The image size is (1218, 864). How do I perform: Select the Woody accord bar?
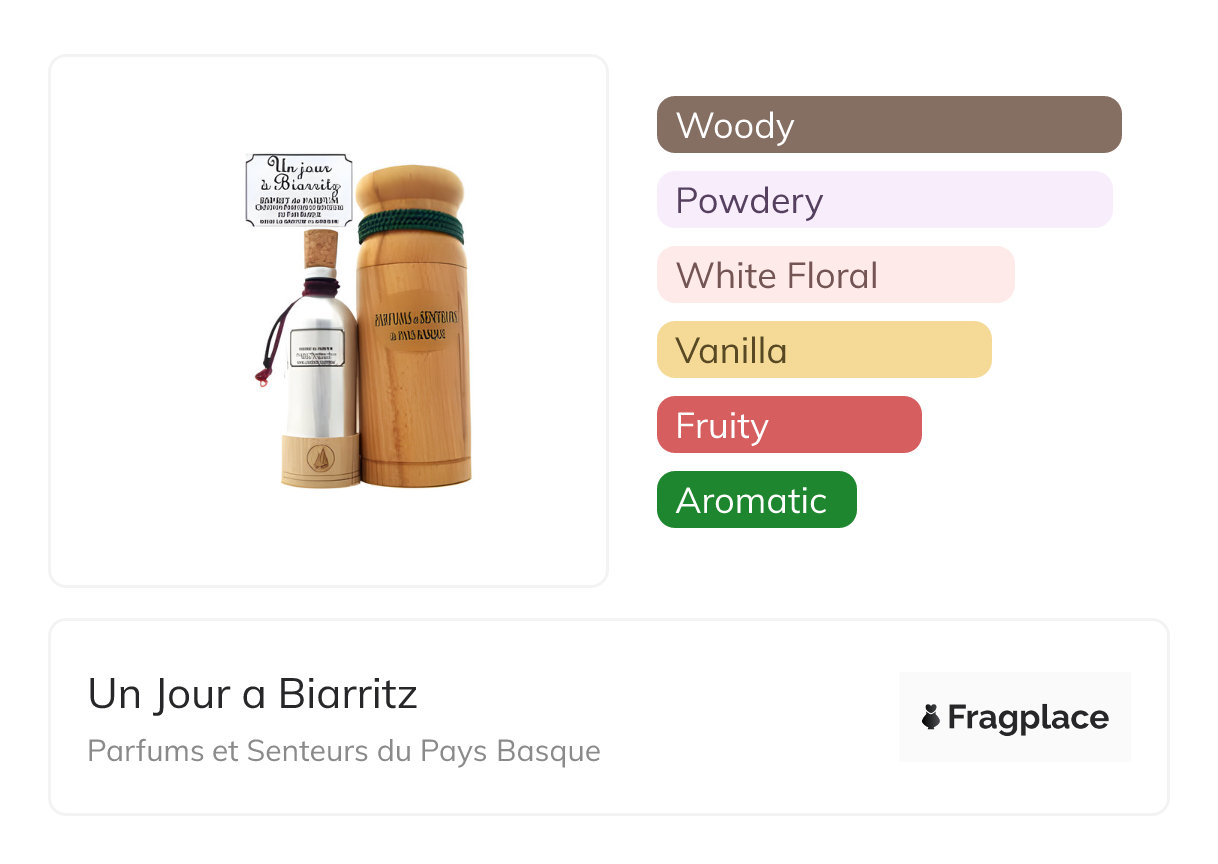click(889, 125)
